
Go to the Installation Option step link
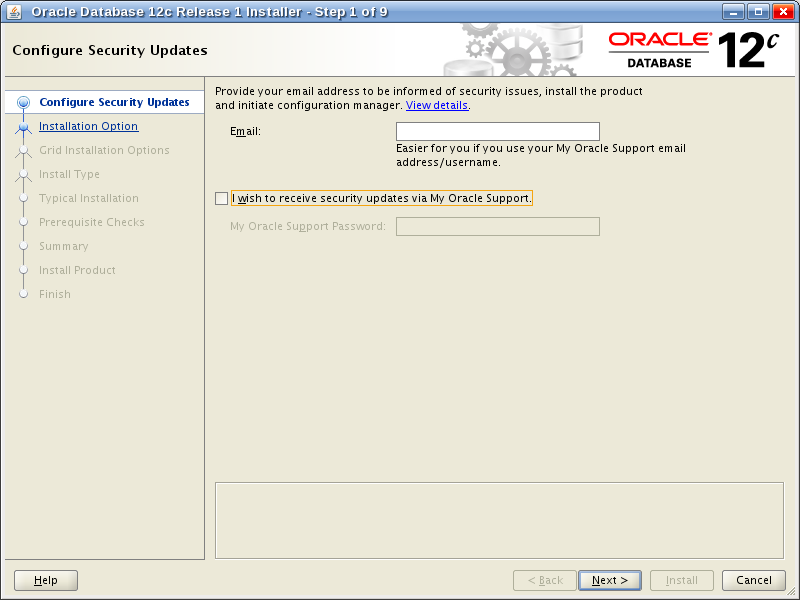point(88,127)
